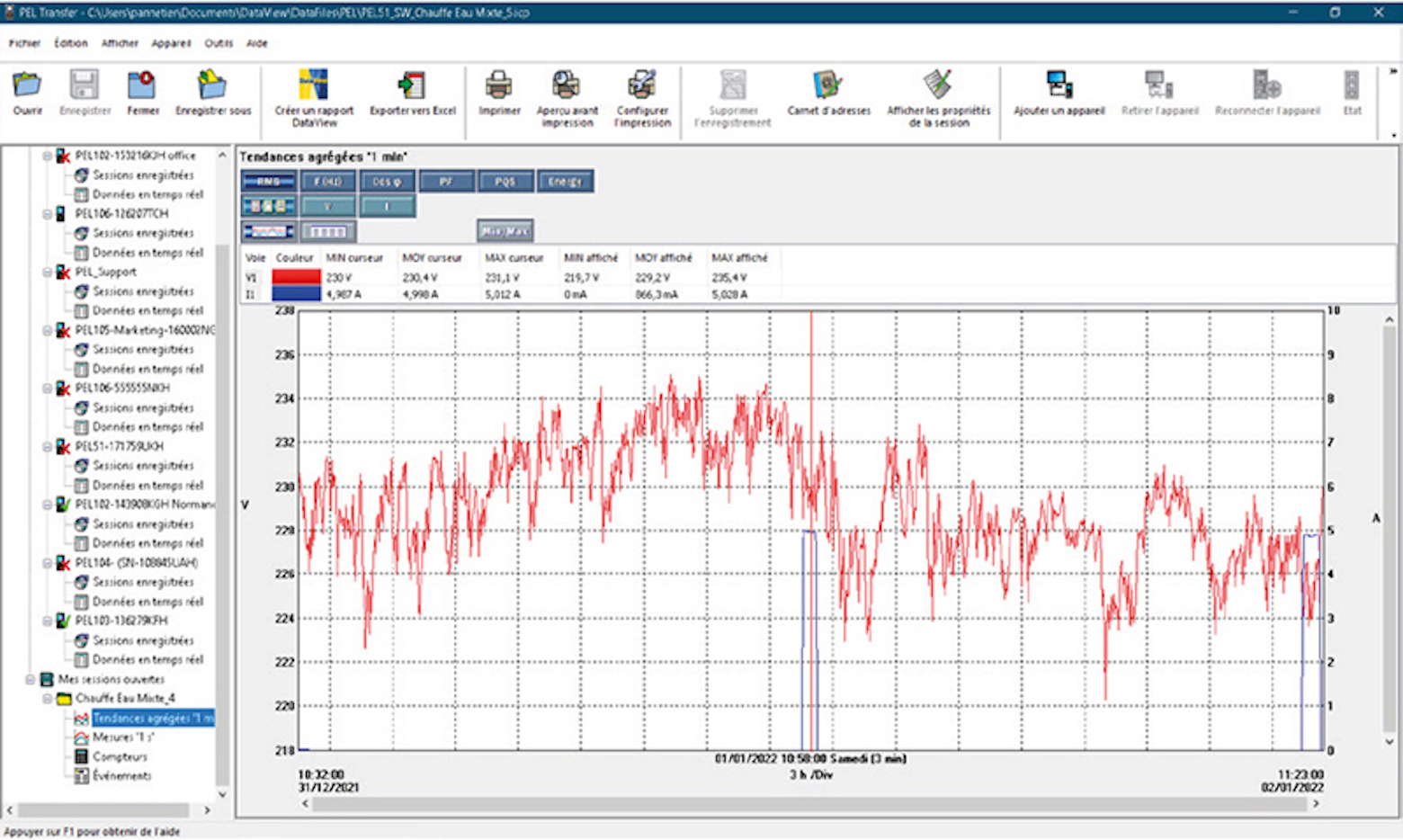The height and width of the screenshot is (840, 1403).
Task: Open the Aide menu
Action: pos(257,43)
